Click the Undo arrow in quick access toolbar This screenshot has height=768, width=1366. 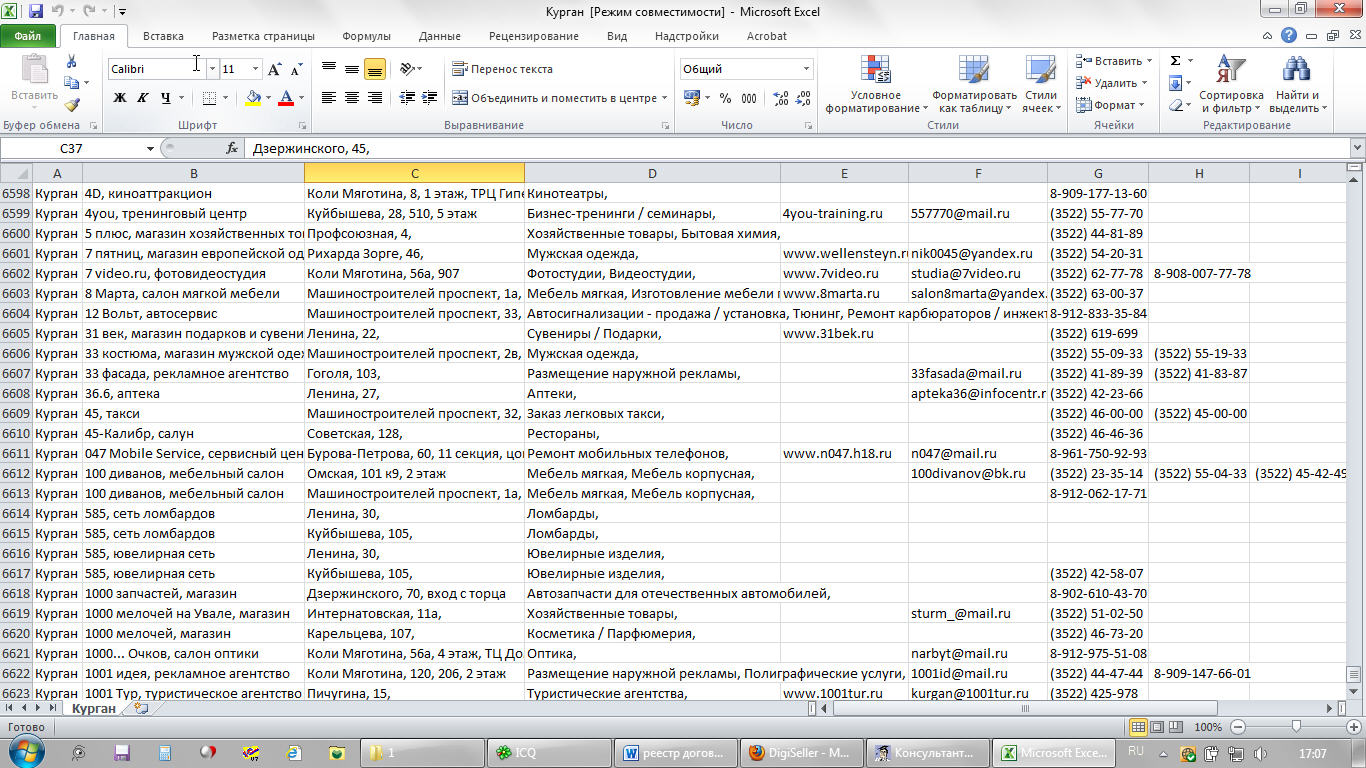pos(58,12)
